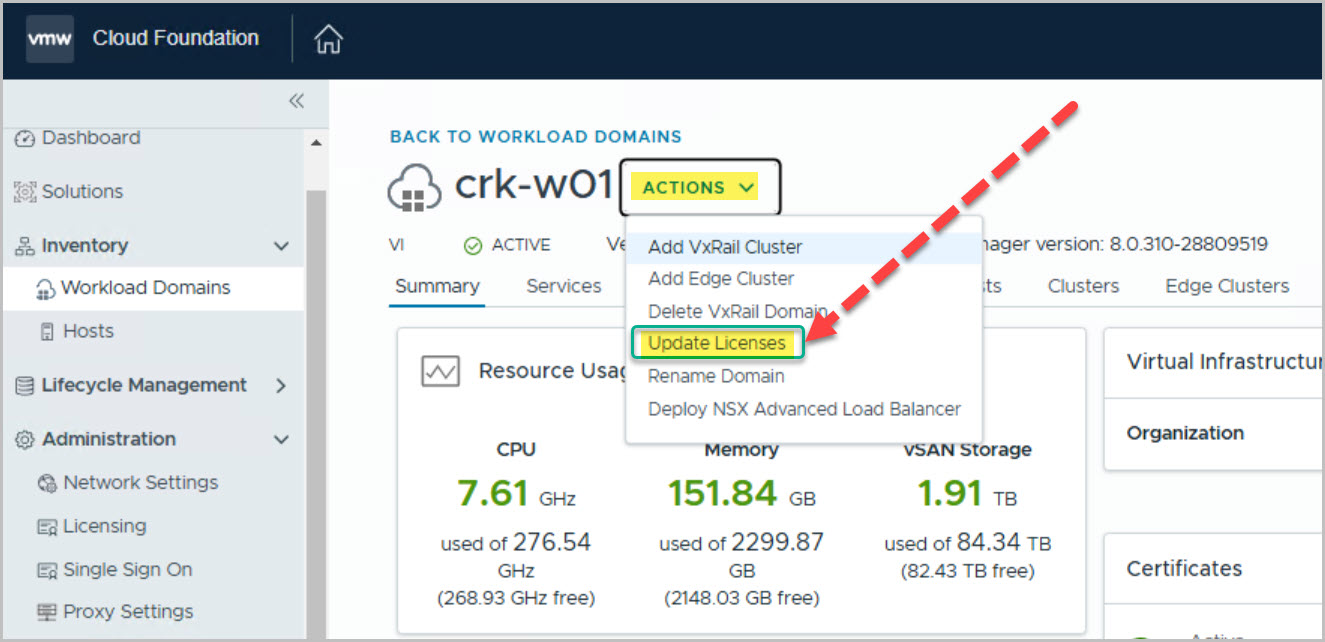Choose Add VxRail Cluster menu item
Screen dimensions: 1325x642
click(725, 247)
